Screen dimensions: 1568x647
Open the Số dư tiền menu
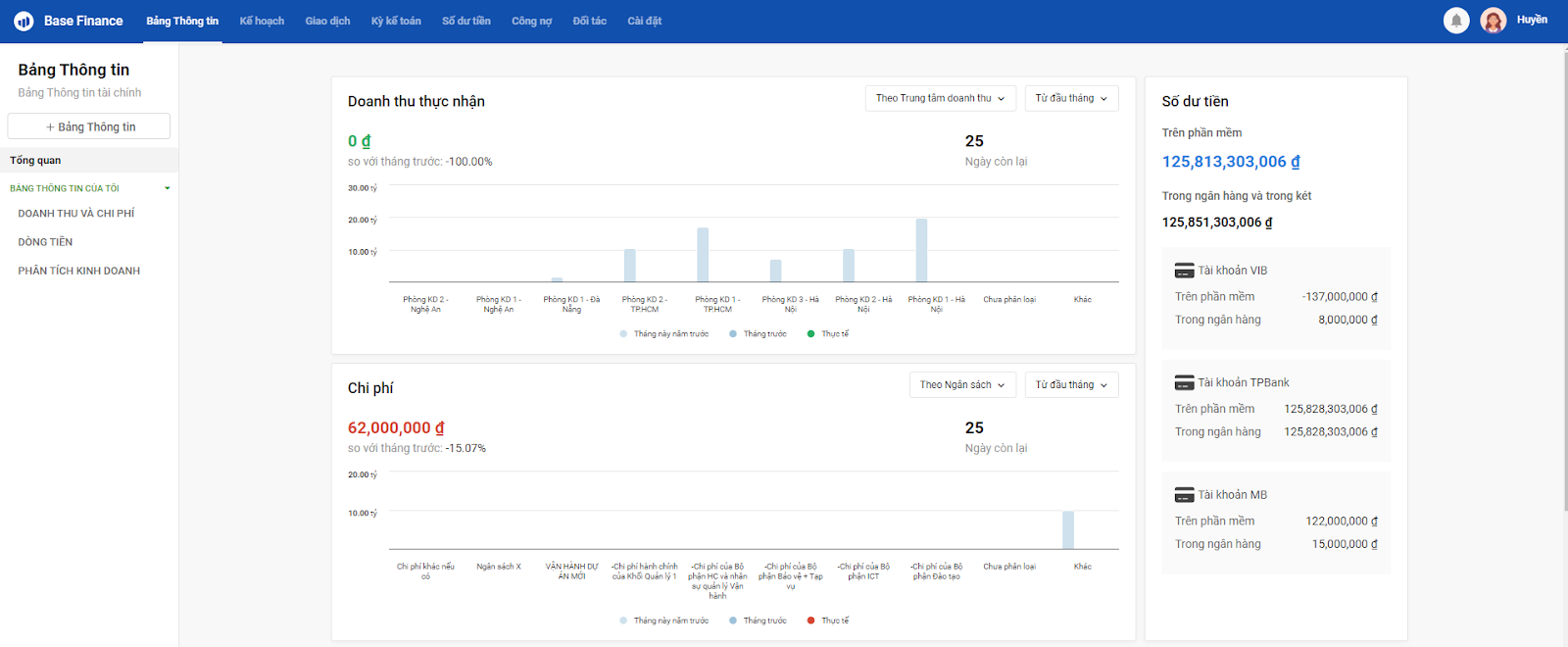click(x=466, y=21)
